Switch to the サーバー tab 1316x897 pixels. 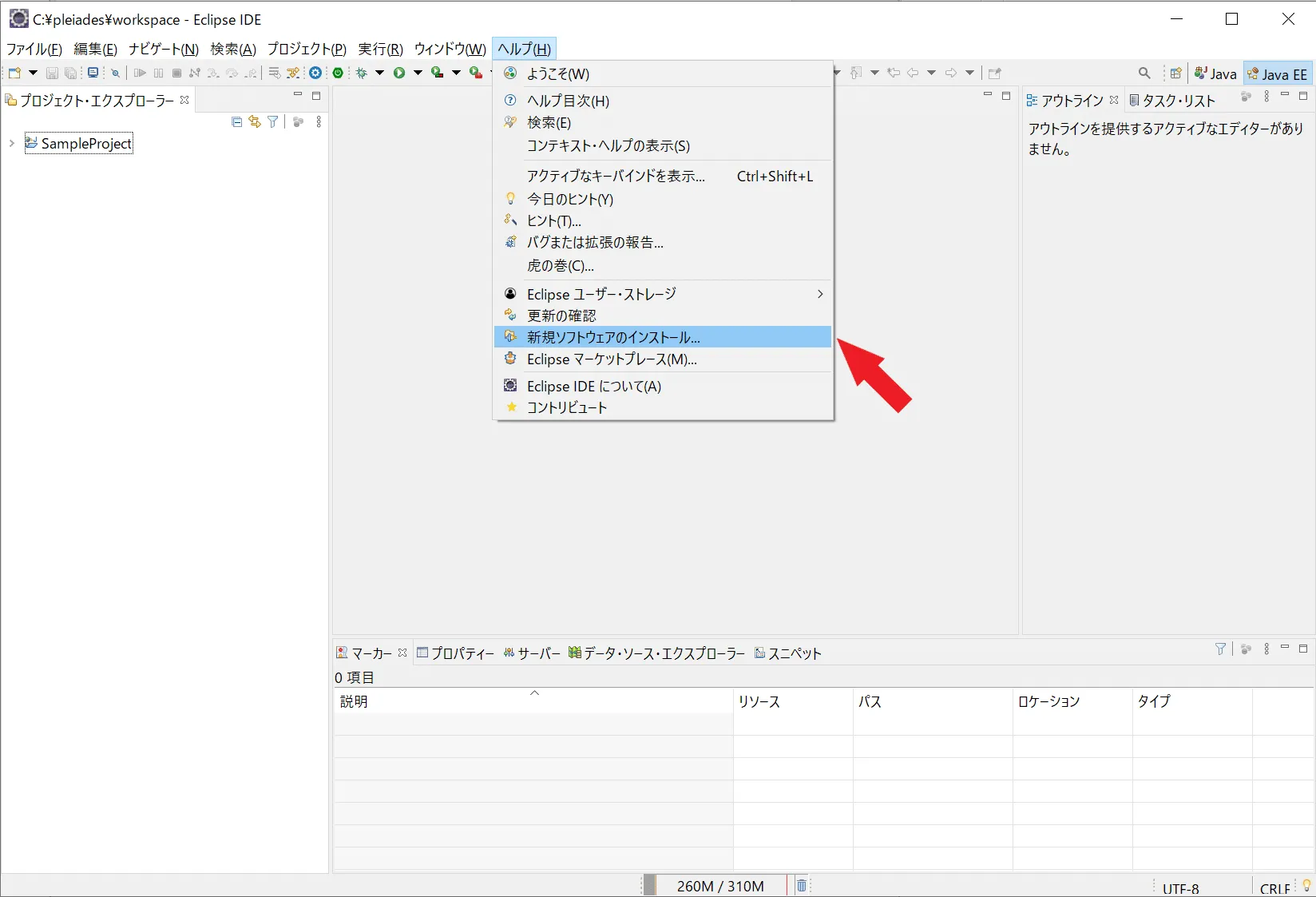click(x=532, y=653)
